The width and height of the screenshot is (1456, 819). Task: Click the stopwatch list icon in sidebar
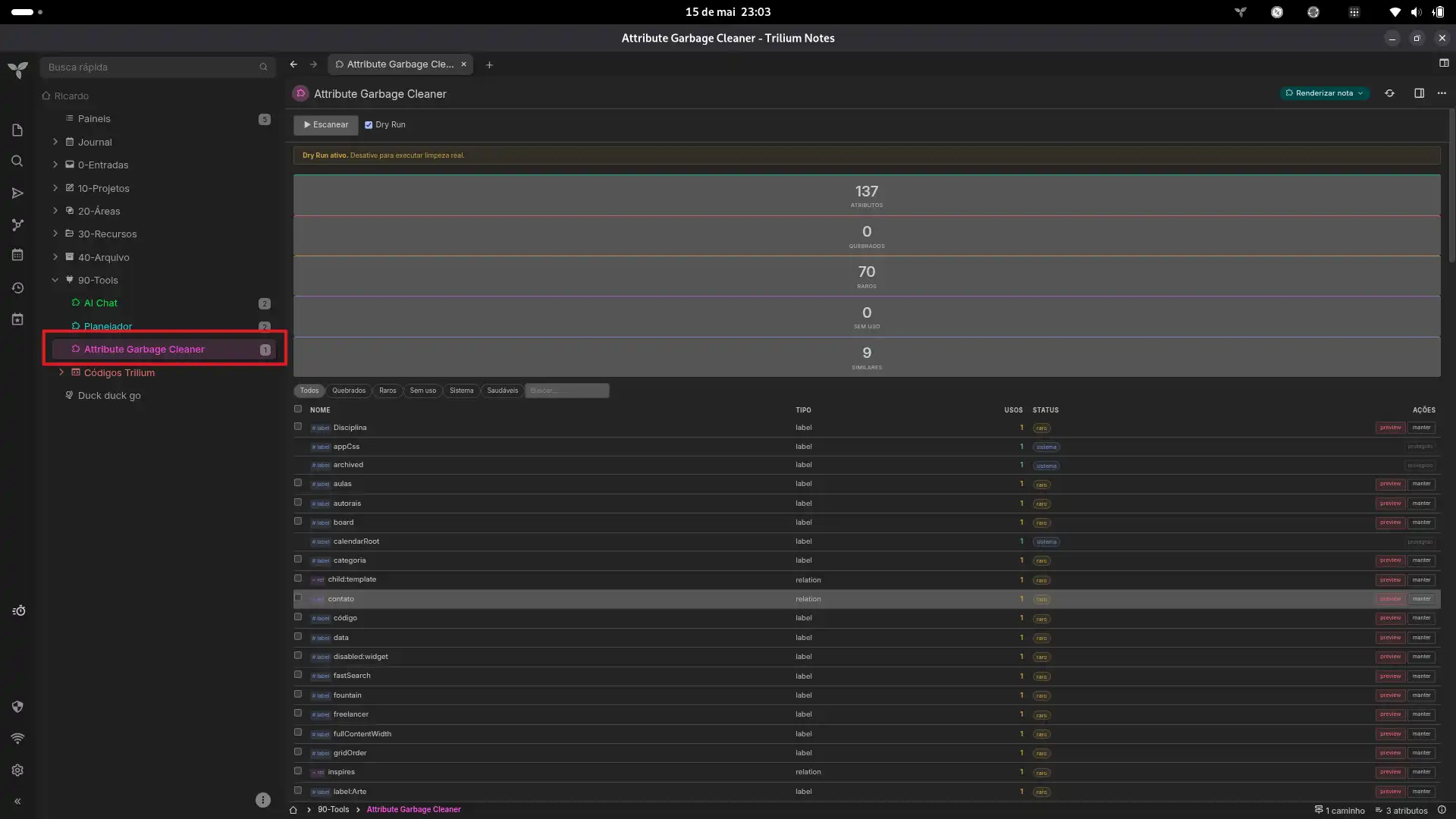(19, 611)
